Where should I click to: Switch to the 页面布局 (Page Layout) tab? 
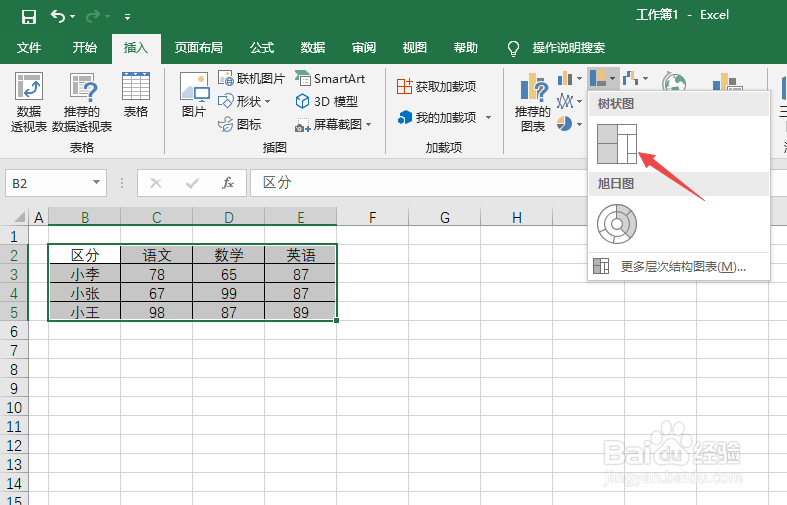tap(199, 48)
